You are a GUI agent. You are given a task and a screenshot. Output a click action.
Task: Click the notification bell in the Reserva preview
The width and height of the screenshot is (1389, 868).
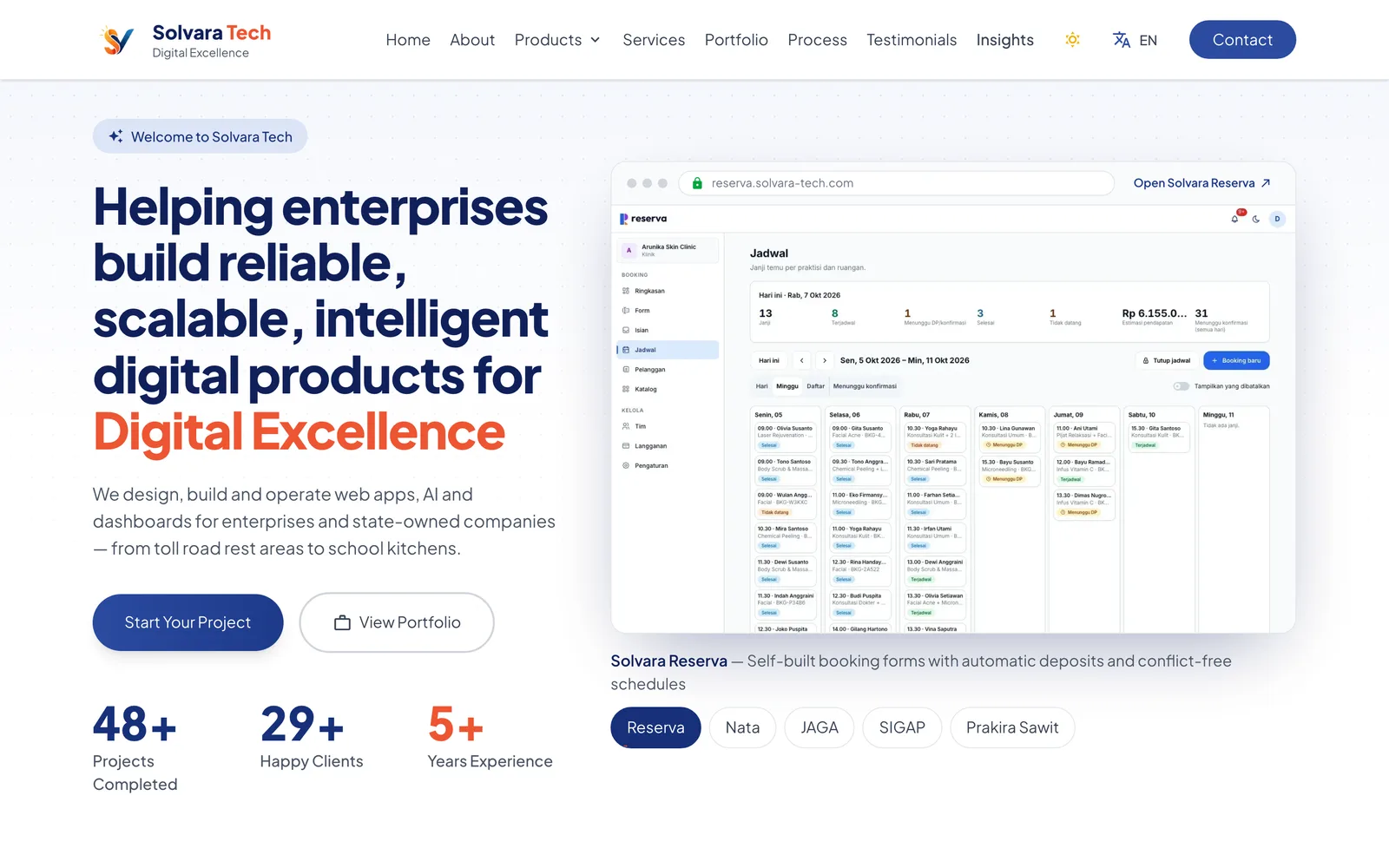1235,218
